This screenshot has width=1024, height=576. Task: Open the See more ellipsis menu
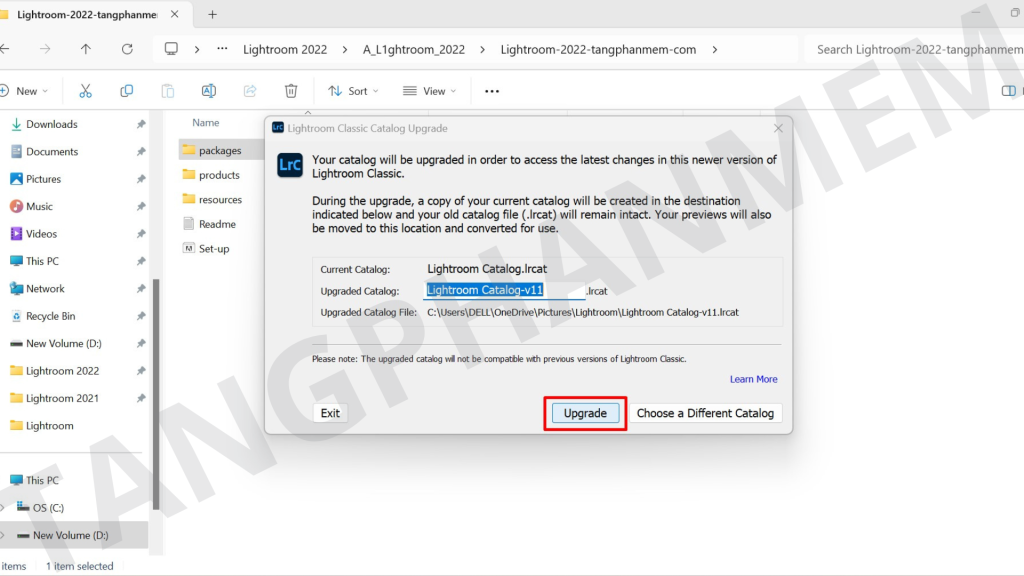491,91
